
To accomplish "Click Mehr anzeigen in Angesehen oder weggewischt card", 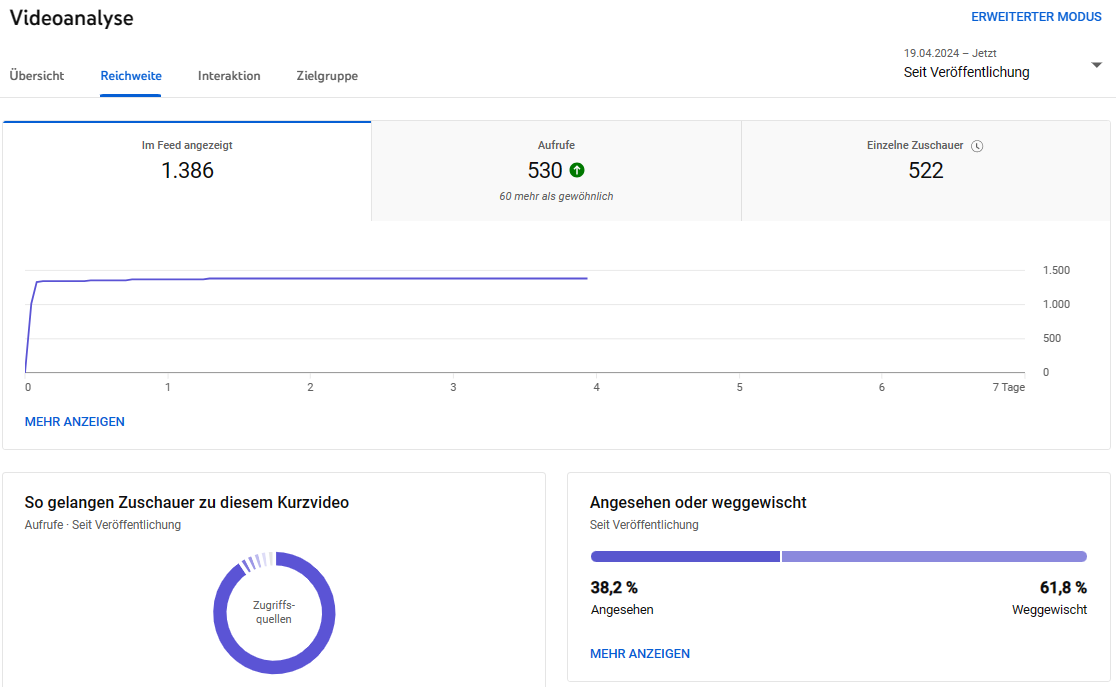I will click(640, 654).
